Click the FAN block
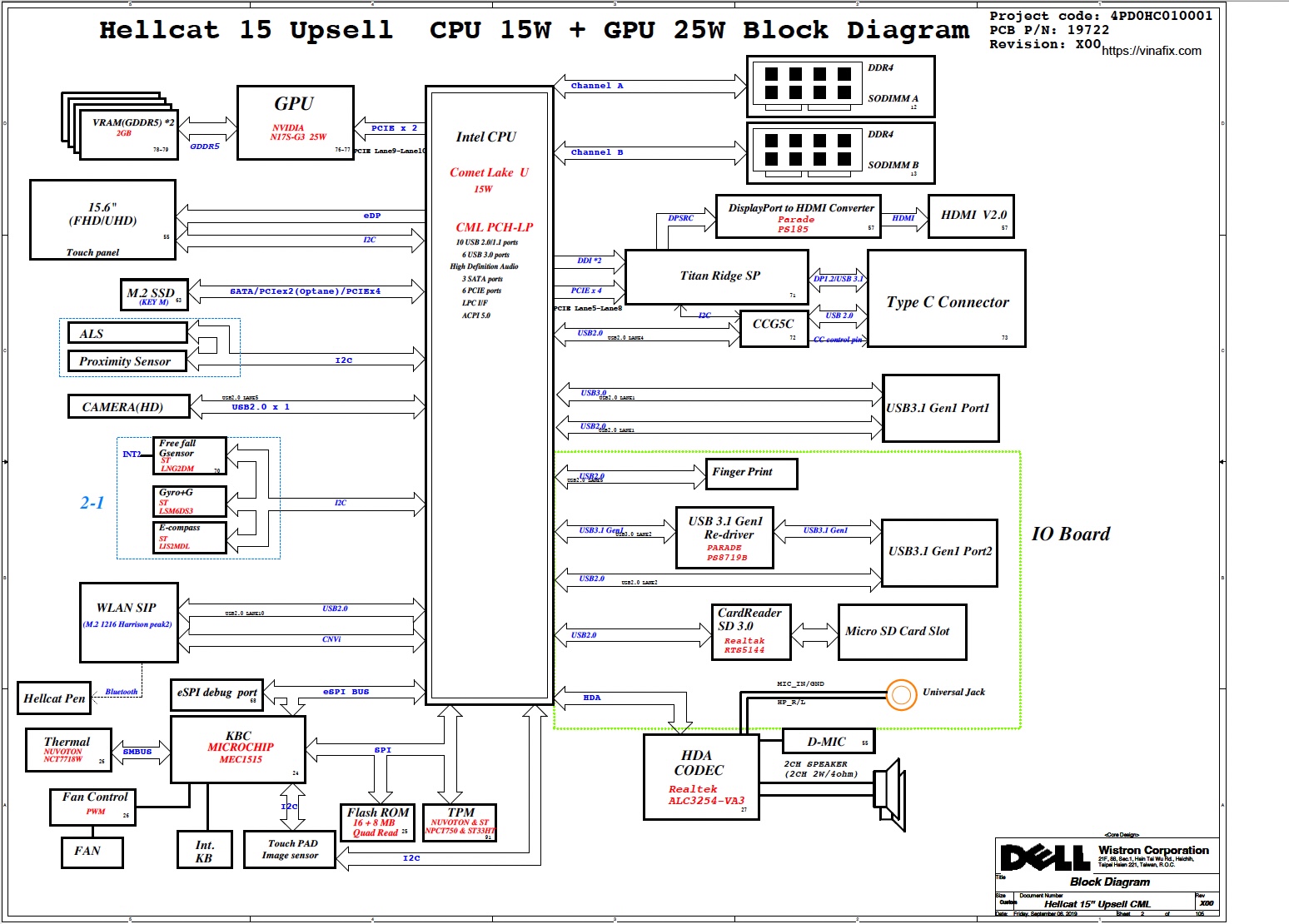The image size is (1289, 924). click(93, 852)
